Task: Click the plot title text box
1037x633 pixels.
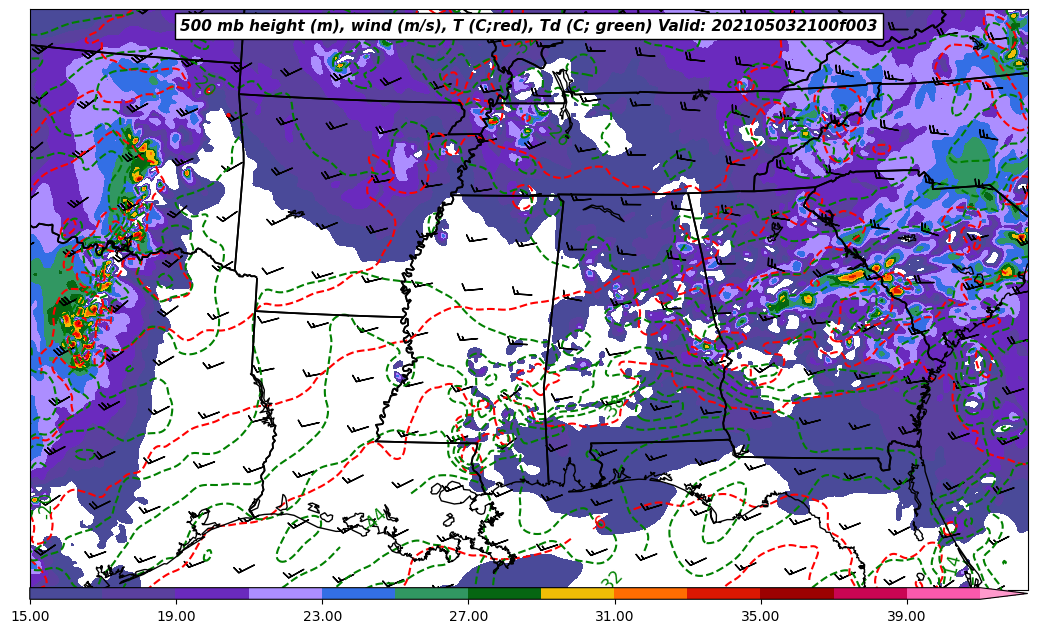Action: (x=528, y=26)
